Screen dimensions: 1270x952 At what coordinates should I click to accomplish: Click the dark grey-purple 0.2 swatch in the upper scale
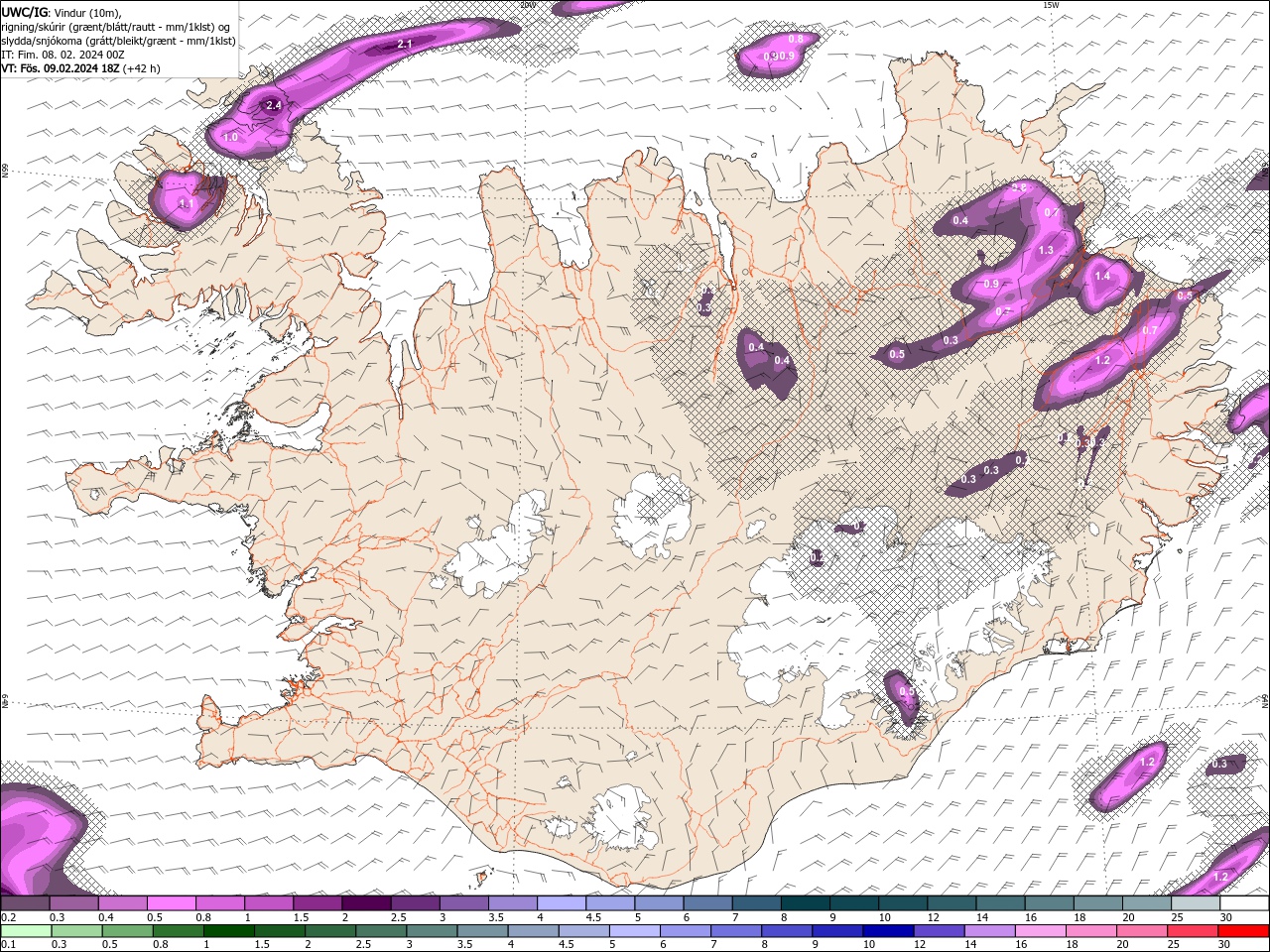pos(25,903)
